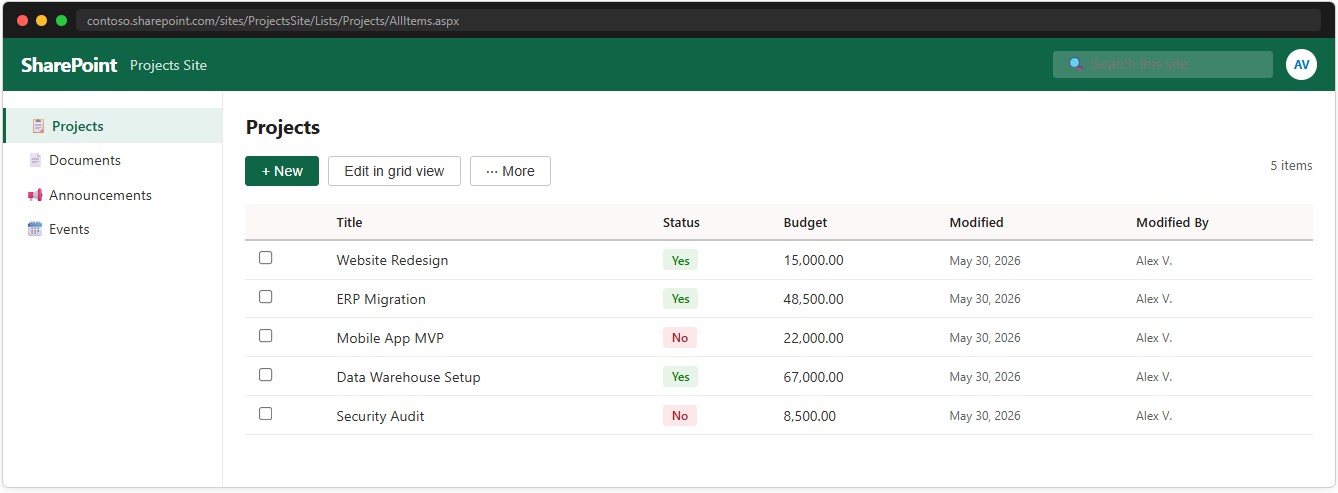Open Events in the left navigation

tap(112, 229)
